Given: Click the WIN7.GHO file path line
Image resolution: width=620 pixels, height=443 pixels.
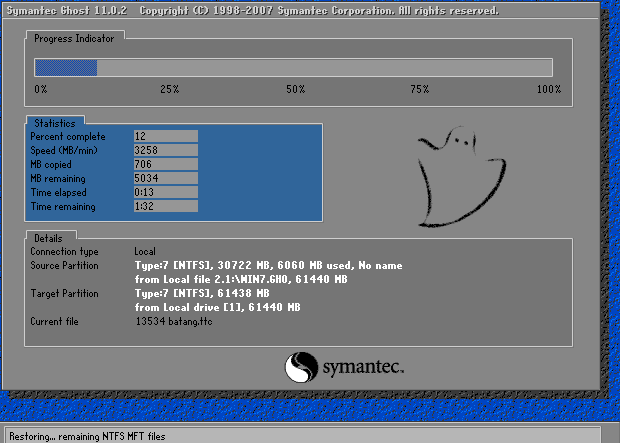Looking at the screenshot, I should (x=241, y=279).
